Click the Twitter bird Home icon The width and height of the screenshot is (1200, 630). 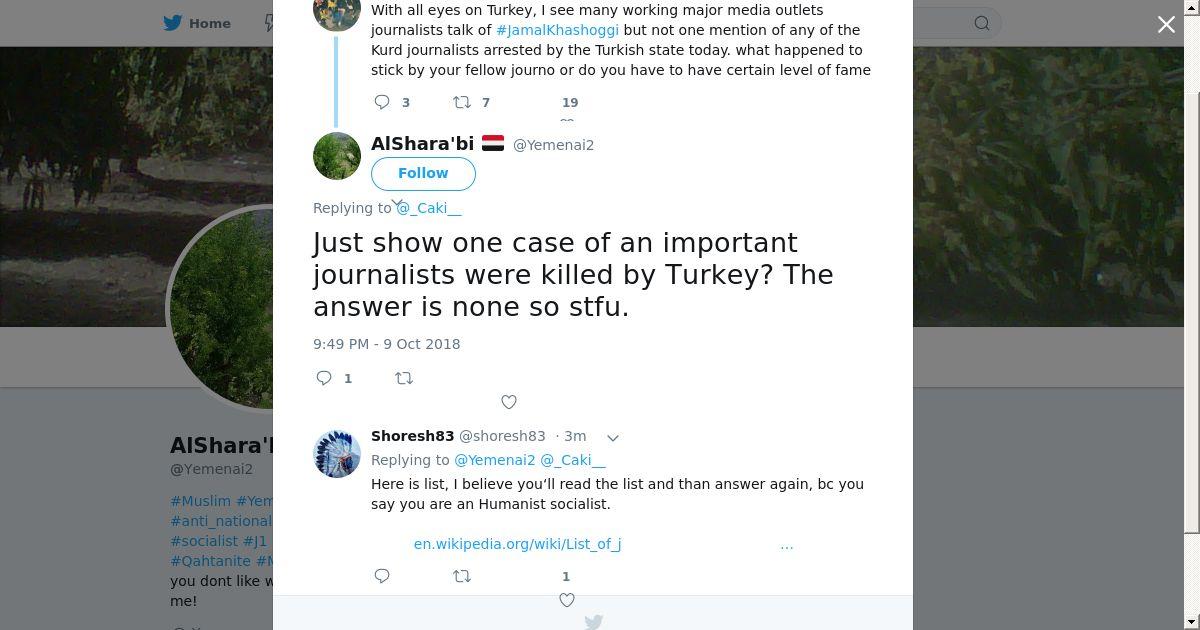(173, 23)
